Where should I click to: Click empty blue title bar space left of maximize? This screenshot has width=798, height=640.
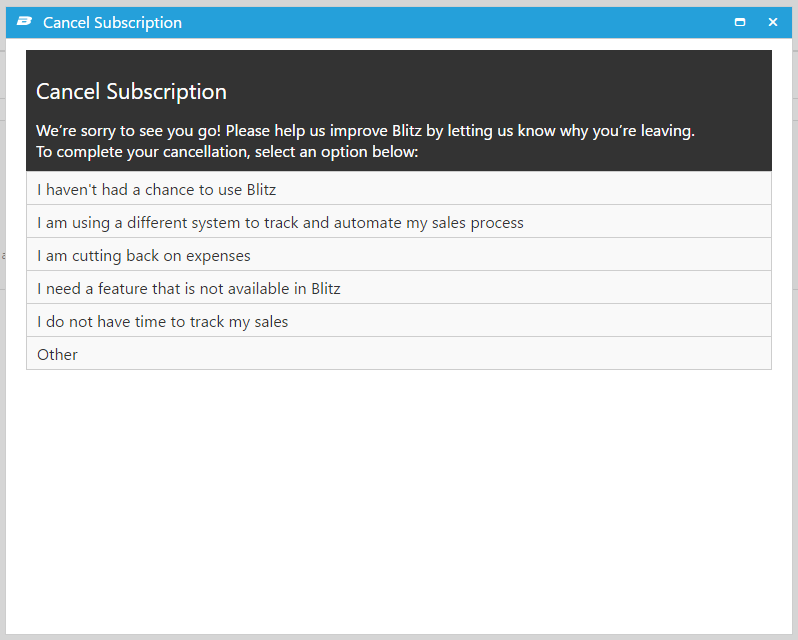[x=450, y=22]
